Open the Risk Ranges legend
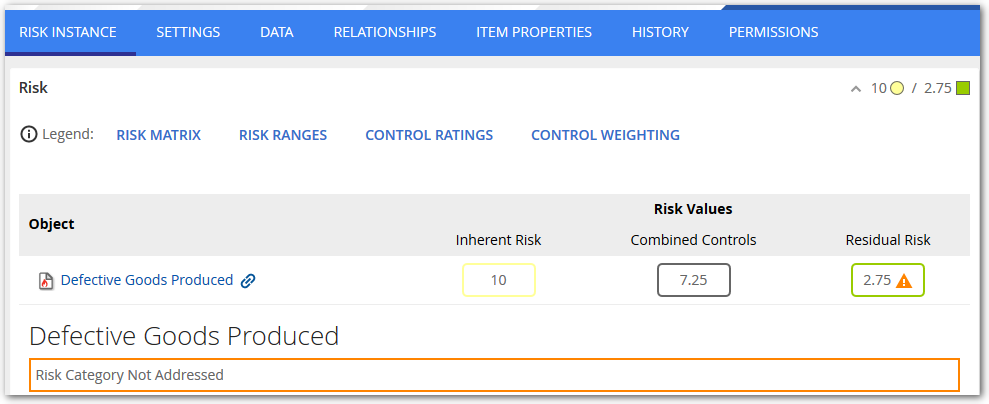Image resolution: width=989 pixels, height=404 pixels. pyautogui.click(x=283, y=135)
